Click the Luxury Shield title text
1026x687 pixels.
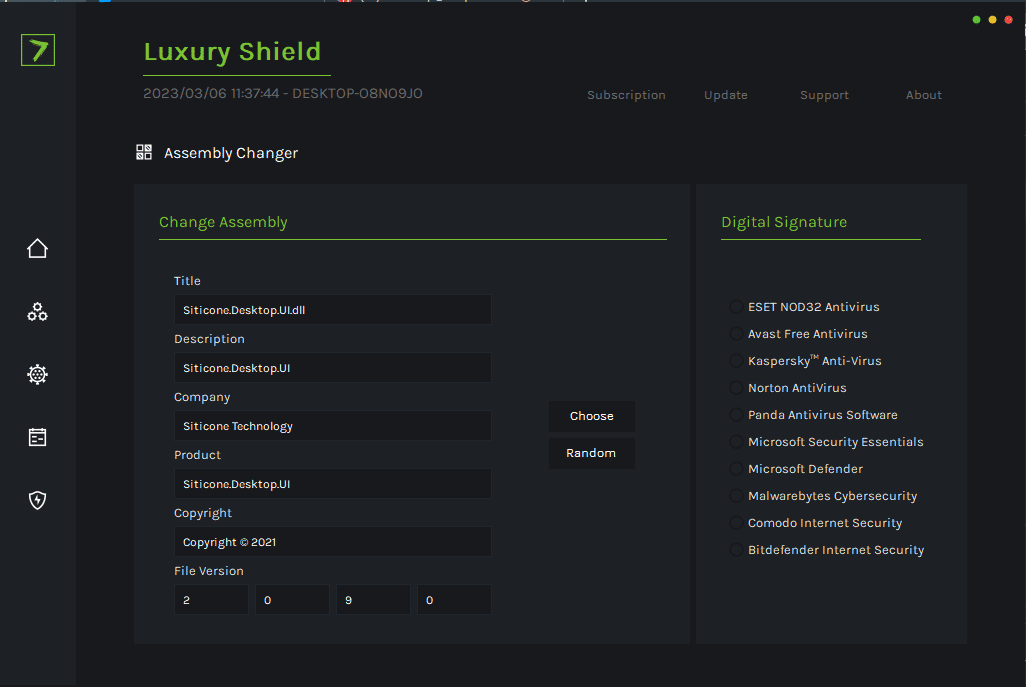(232, 52)
